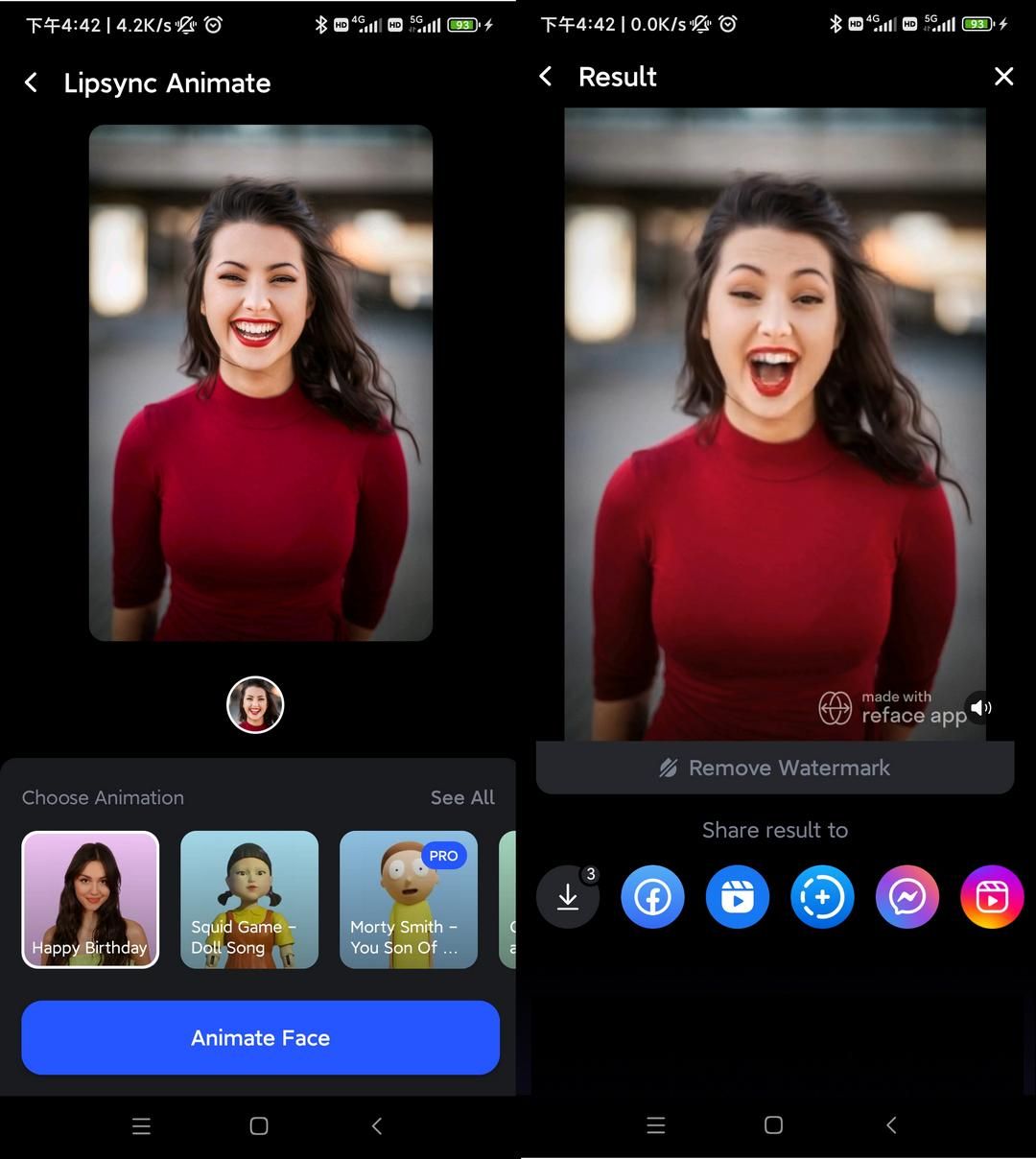The height and width of the screenshot is (1159, 1036).
Task: Tap battery indicator in left status bar
Action: (463, 25)
